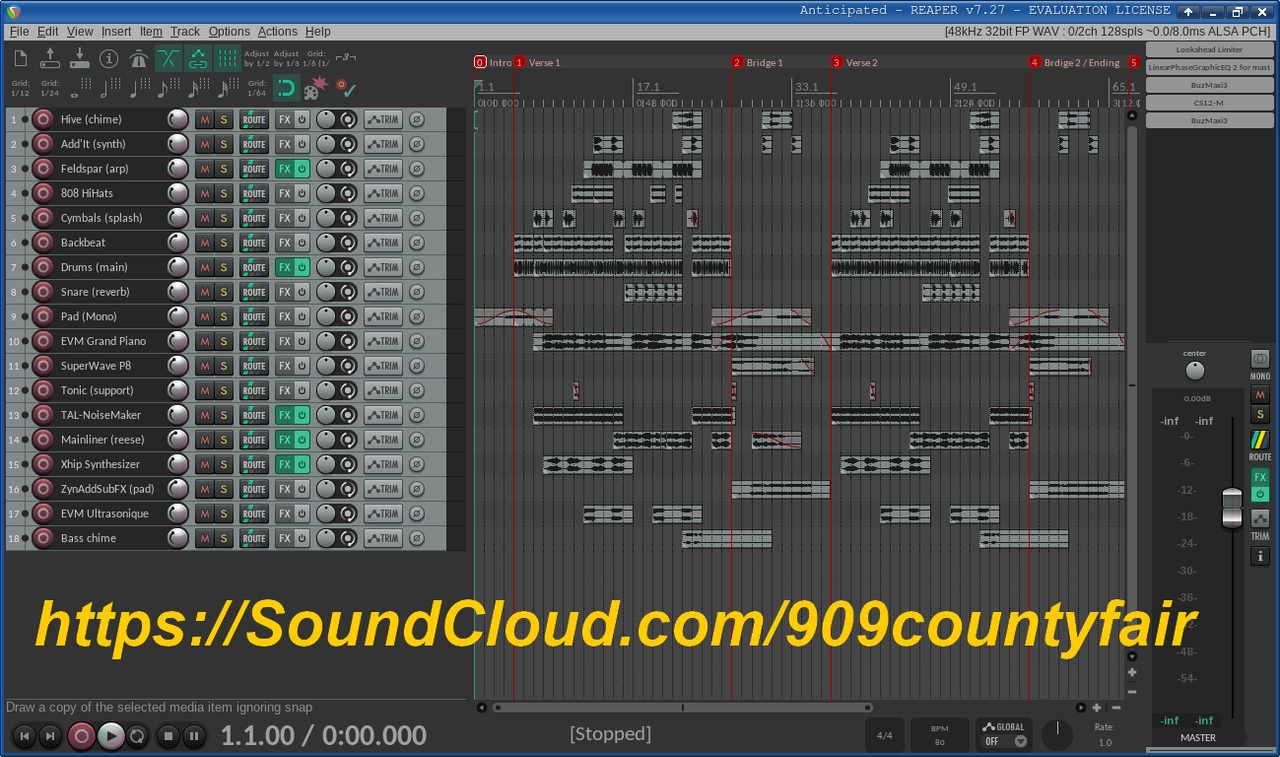Click volume knob on Add'It (synth) track
The width and height of the screenshot is (1280, 757).
coord(178,144)
